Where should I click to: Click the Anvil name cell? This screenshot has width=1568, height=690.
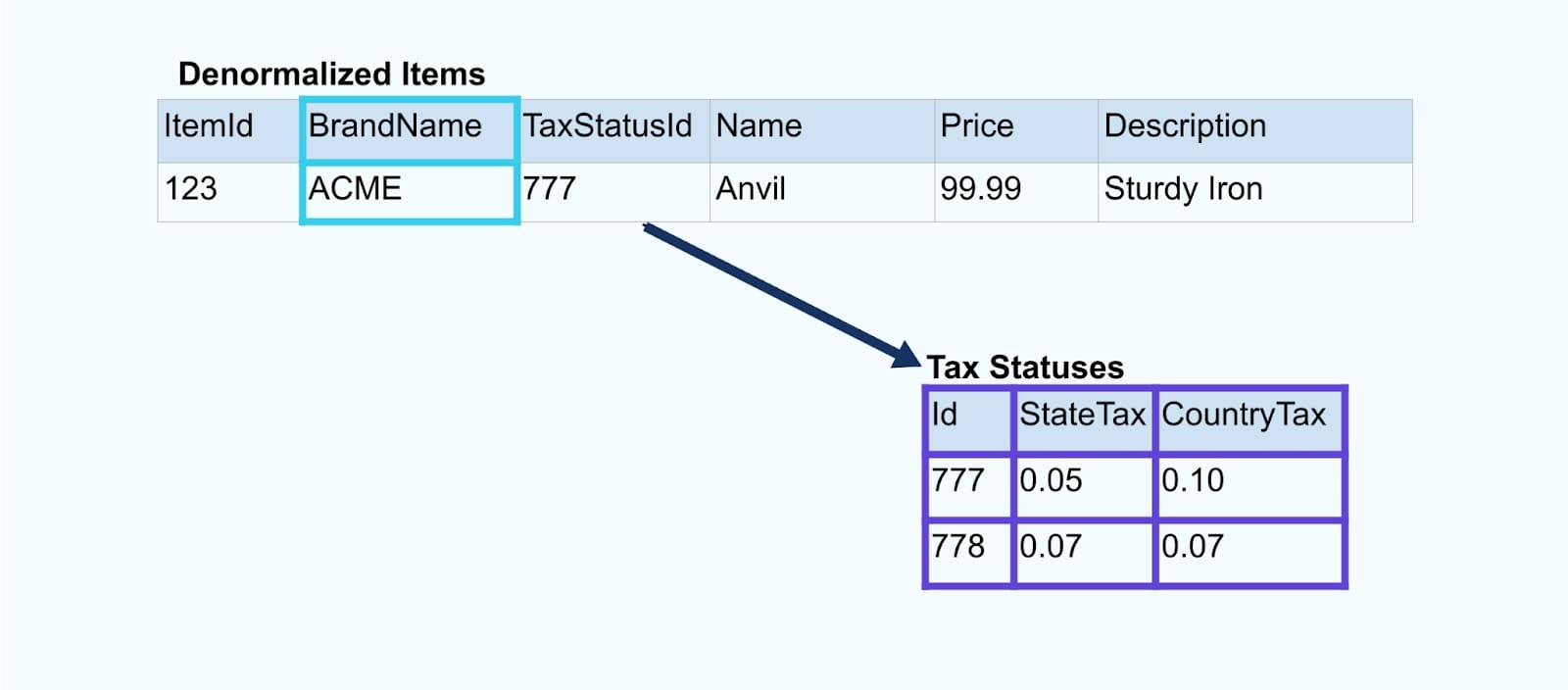click(x=822, y=192)
